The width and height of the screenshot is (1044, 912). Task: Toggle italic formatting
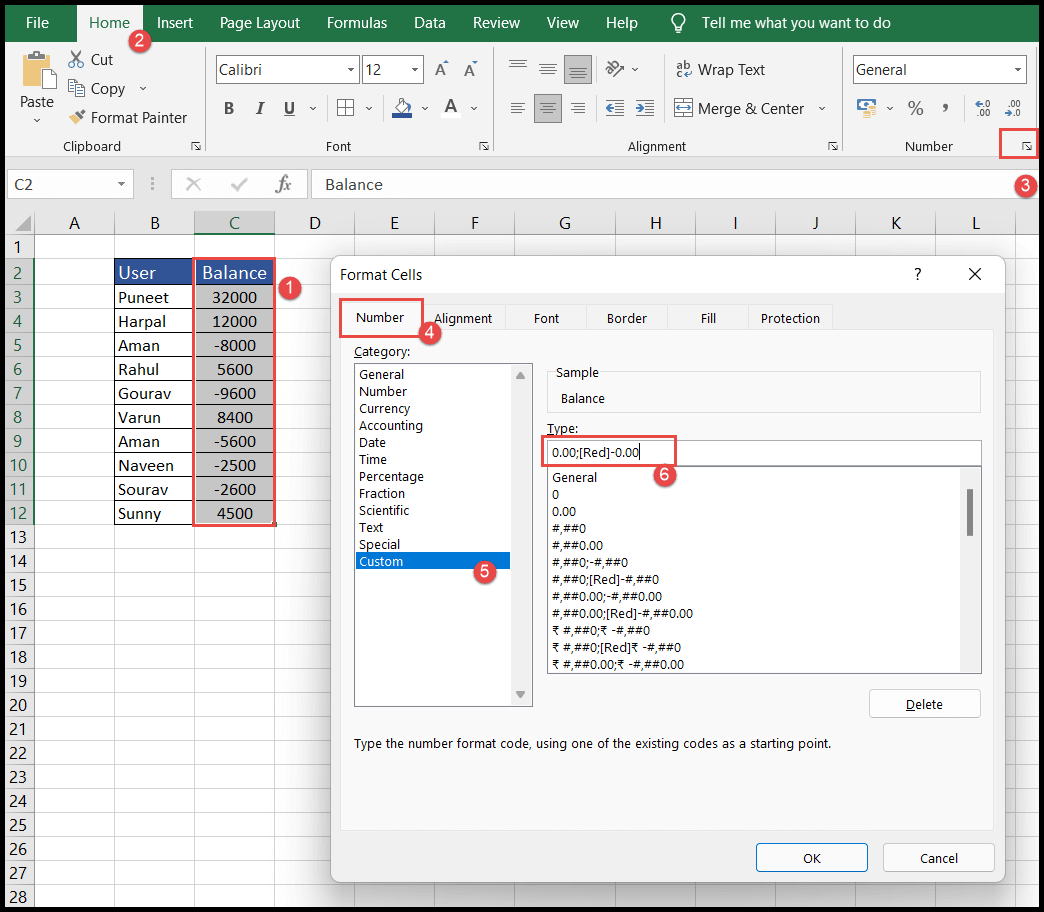click(259, 108)
